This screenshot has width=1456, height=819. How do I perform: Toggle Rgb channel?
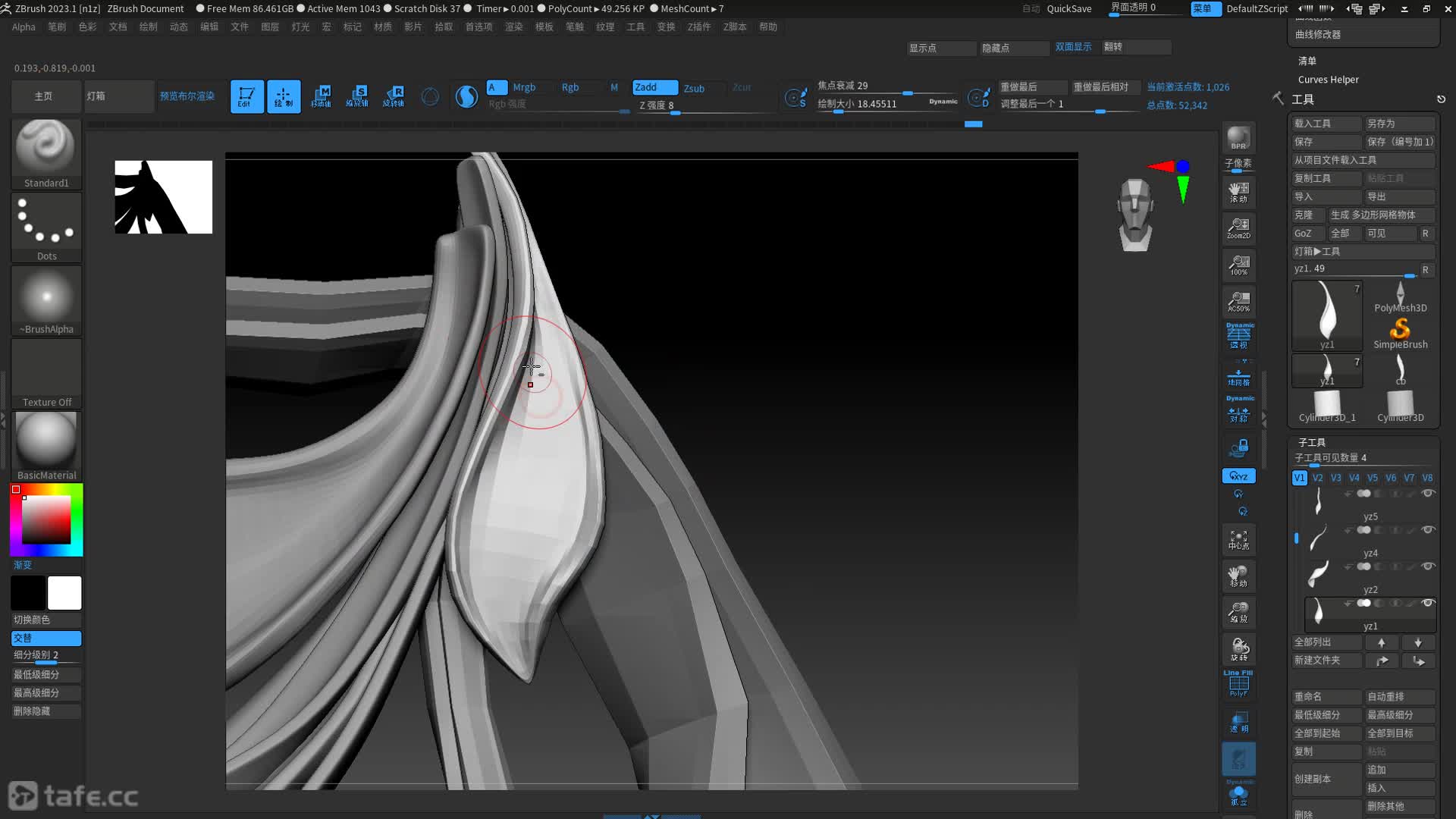click(x=570, y=87)
